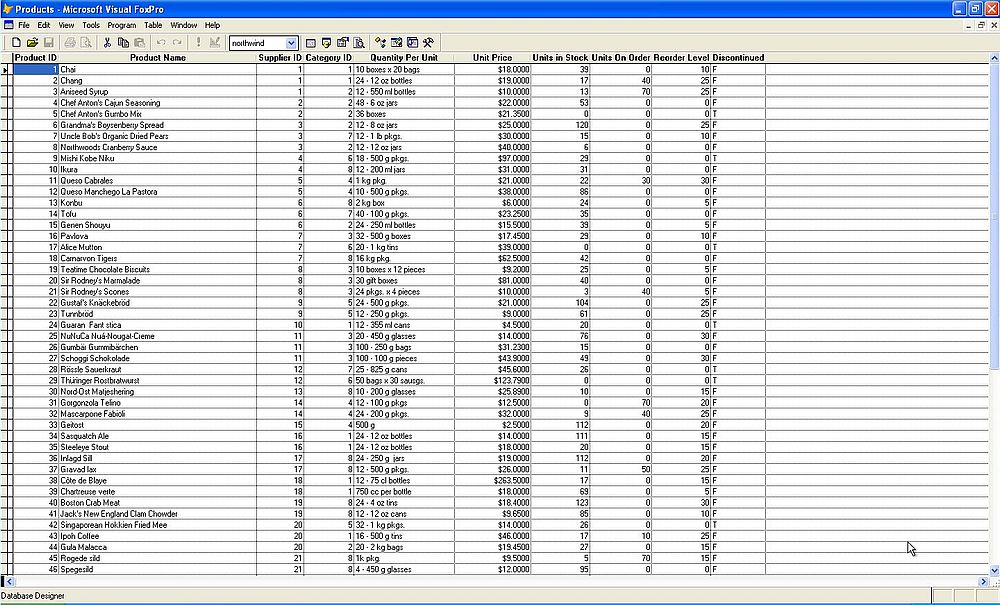Toggle the deletion mark box for Tofu row
Image resolution: width=1000 pixels, height=605 pixels.
pyautogui.click(x=9, y=214)
